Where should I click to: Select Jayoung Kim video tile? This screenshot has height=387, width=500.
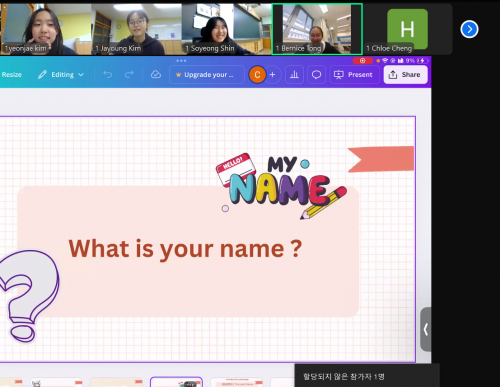pyautogui.click(x=136, y=29)
